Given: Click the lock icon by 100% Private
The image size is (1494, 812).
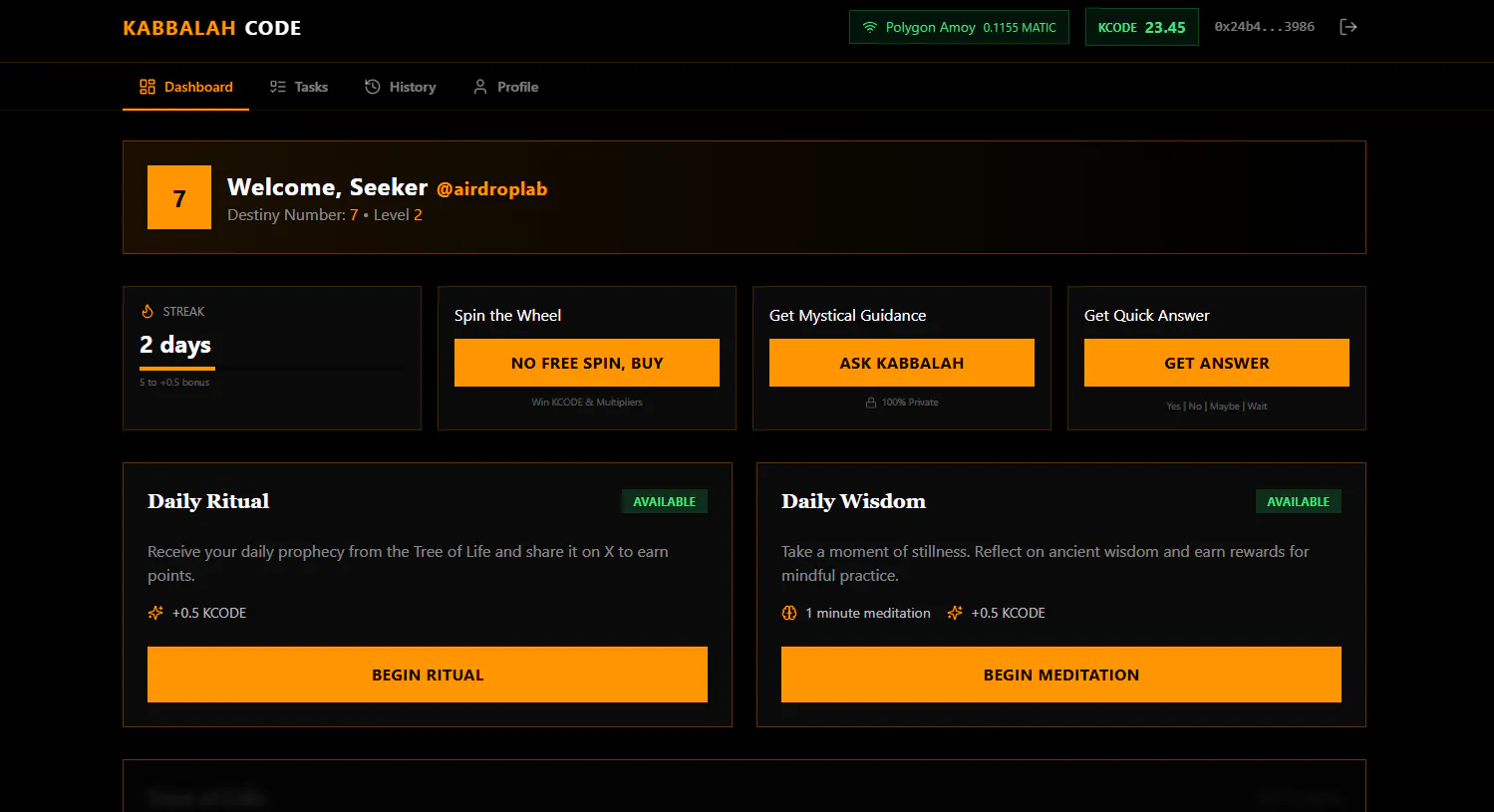Looking at the screenshot, I should coord(871,403).
